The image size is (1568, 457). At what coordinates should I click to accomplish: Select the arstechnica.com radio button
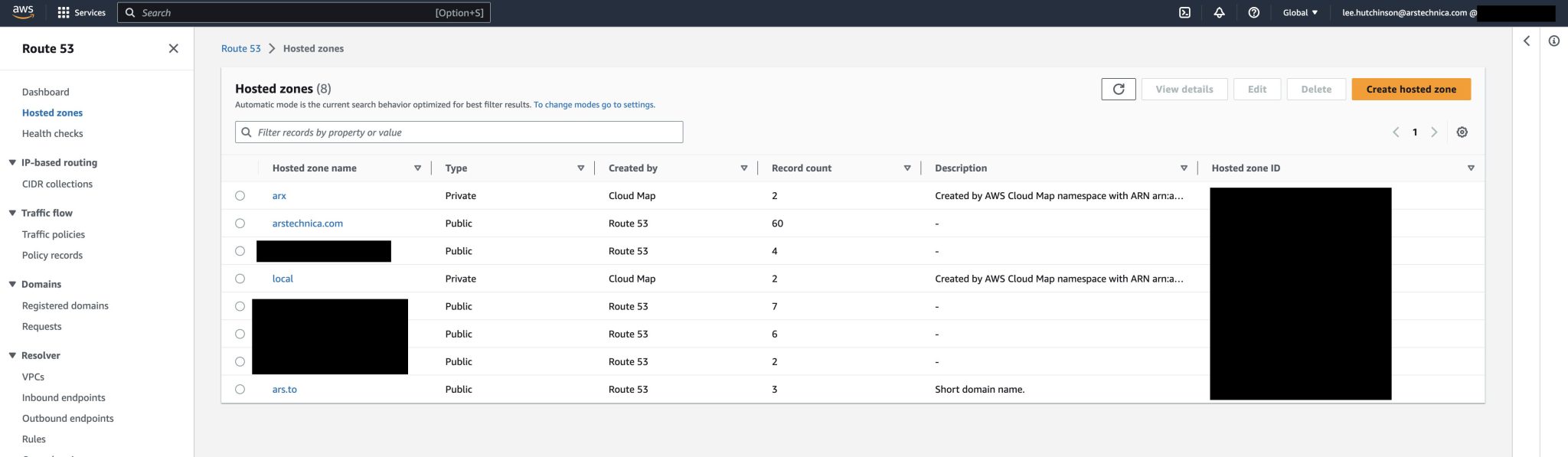click(x=240, y=224)
